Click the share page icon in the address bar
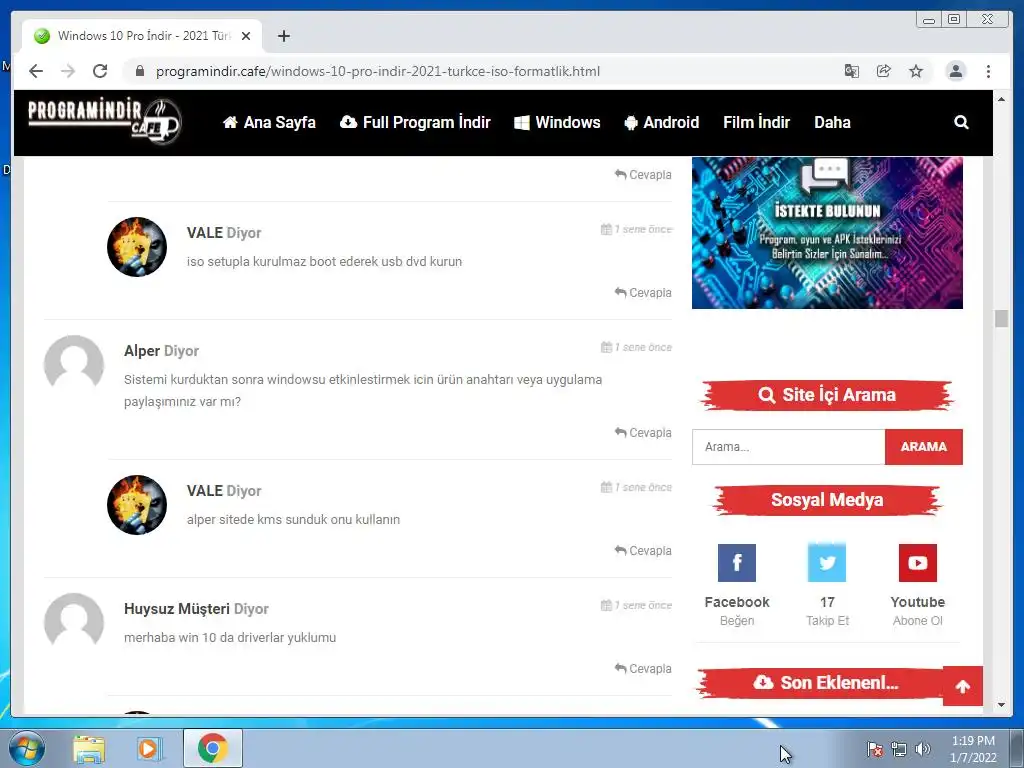 click(x=884, y=71)
